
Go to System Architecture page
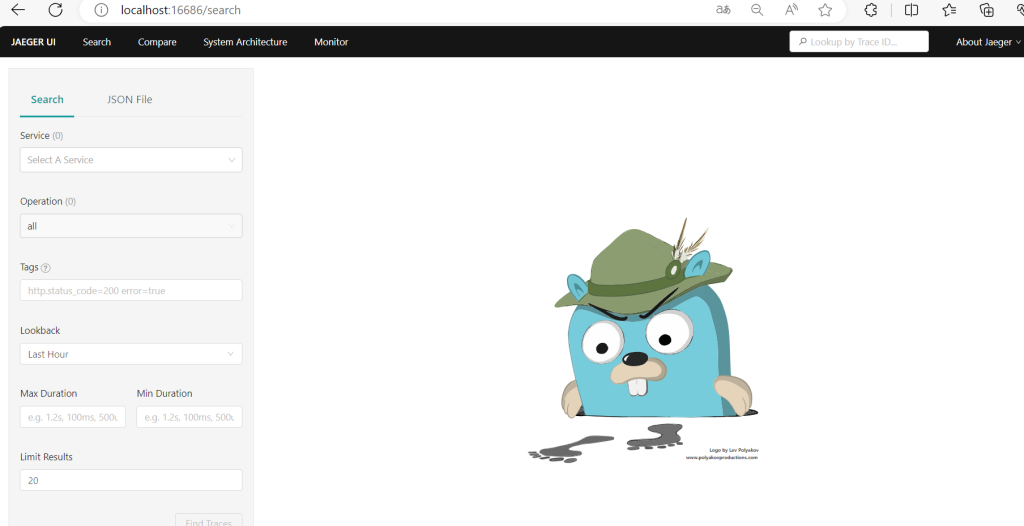tap(245, 42)
